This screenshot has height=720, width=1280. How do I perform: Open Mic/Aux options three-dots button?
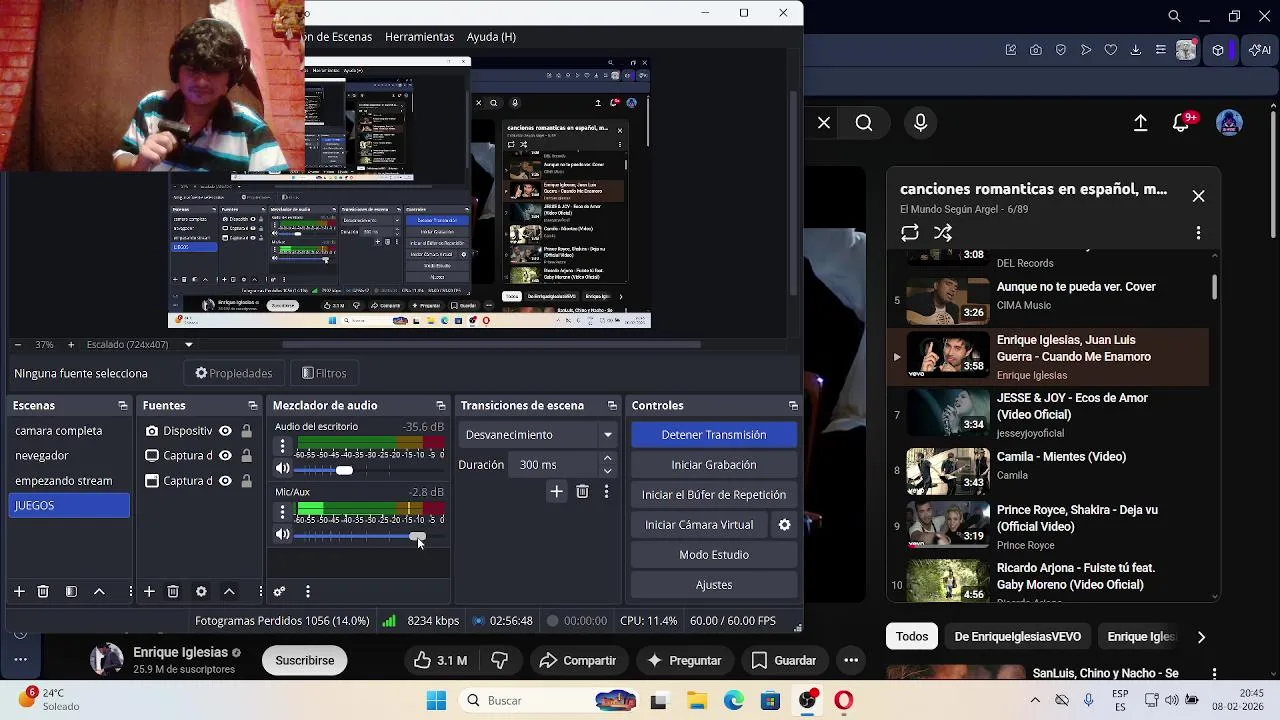tap(282, 513)
